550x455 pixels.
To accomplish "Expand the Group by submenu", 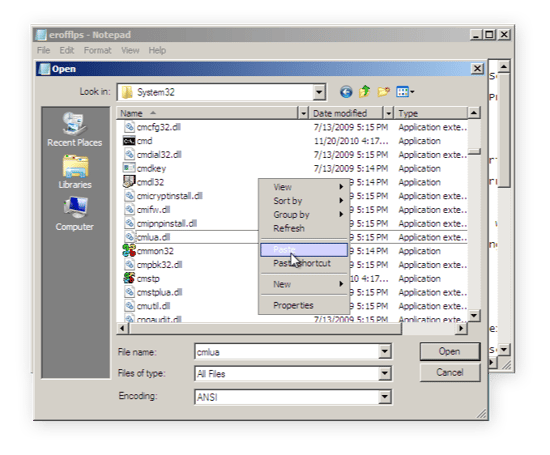I will tap(304, 214).
